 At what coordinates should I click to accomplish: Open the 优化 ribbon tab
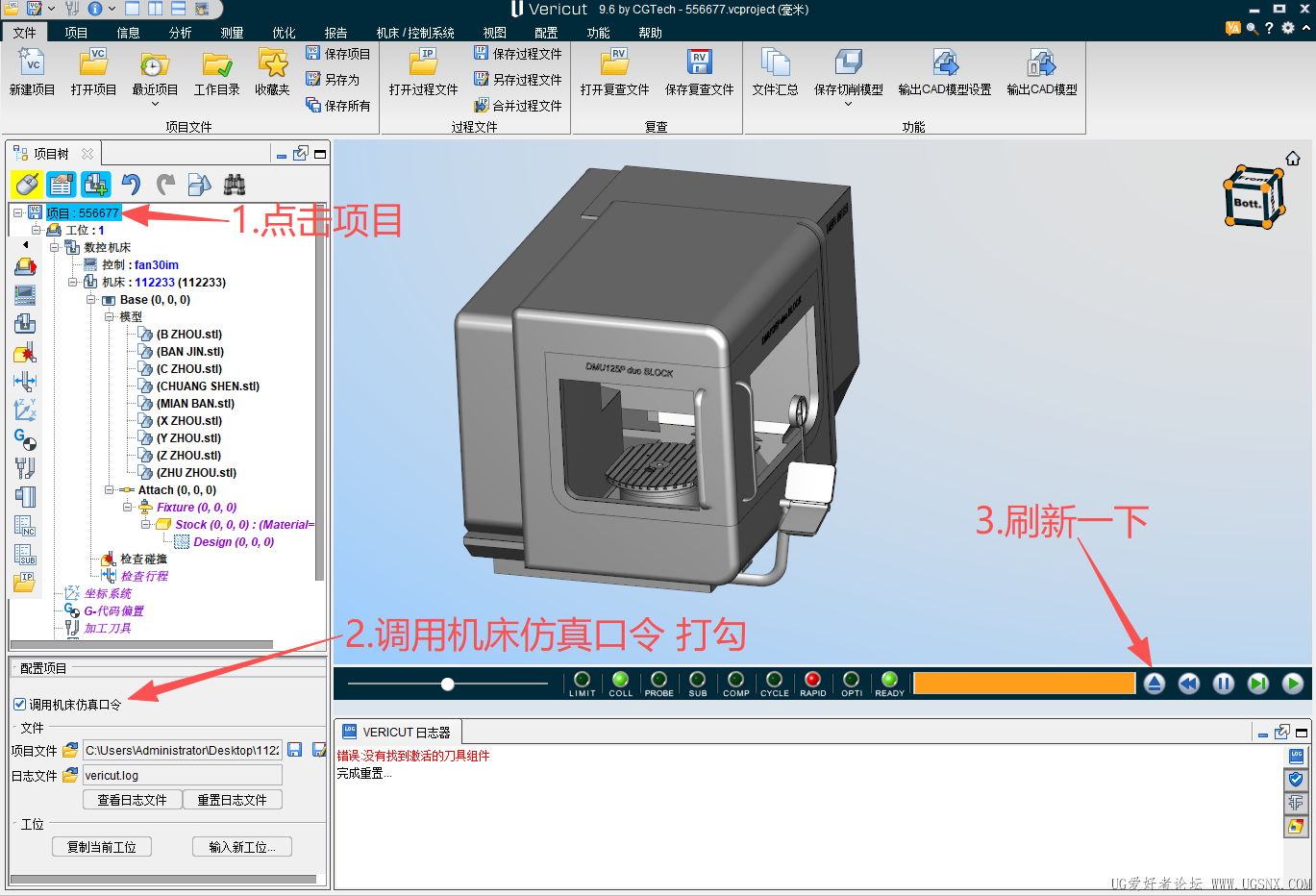[284, 33]
